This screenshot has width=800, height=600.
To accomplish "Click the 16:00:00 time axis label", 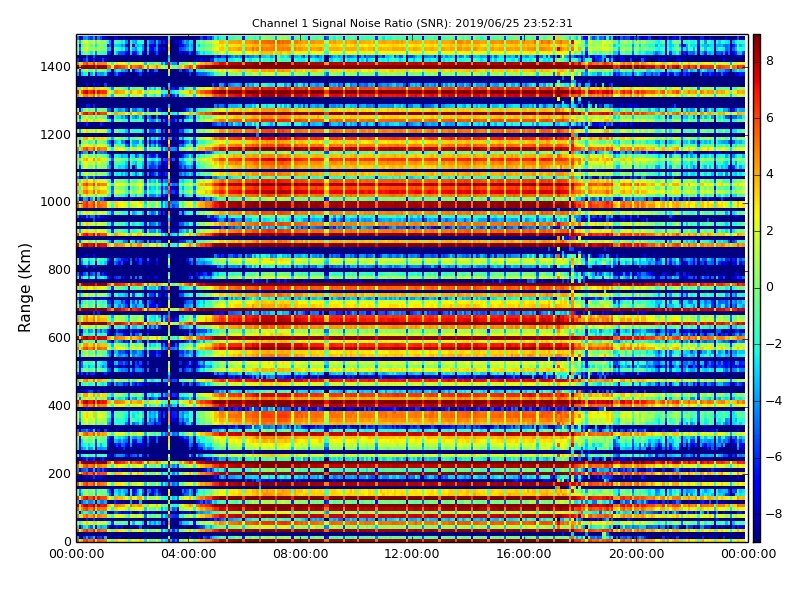I will (x=524, y=554).
